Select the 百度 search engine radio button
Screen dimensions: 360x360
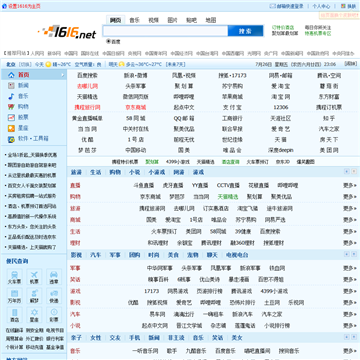(108, 41)
